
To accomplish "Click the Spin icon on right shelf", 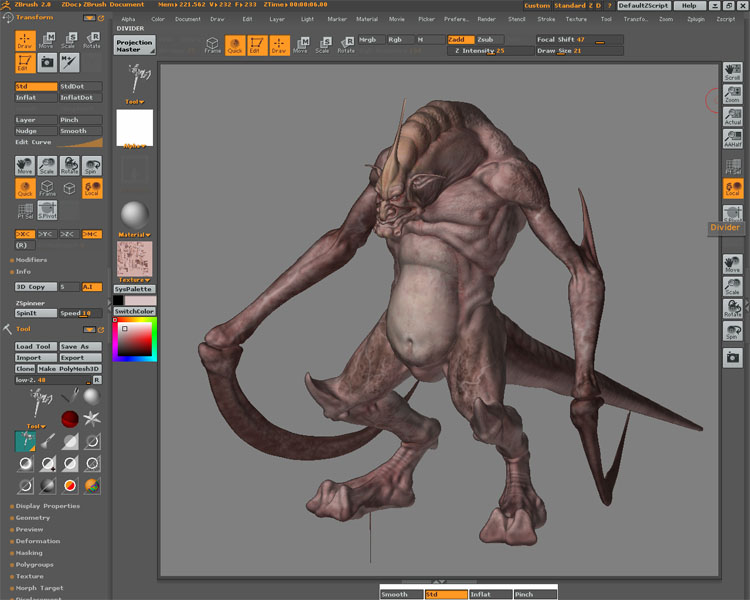I will pos(732,331).
